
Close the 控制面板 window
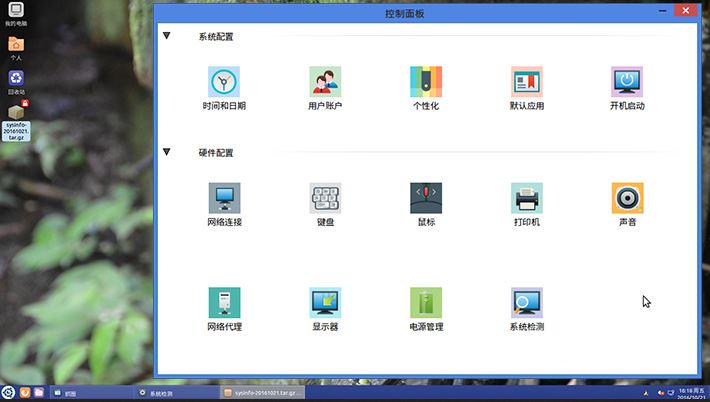[686, 10]
